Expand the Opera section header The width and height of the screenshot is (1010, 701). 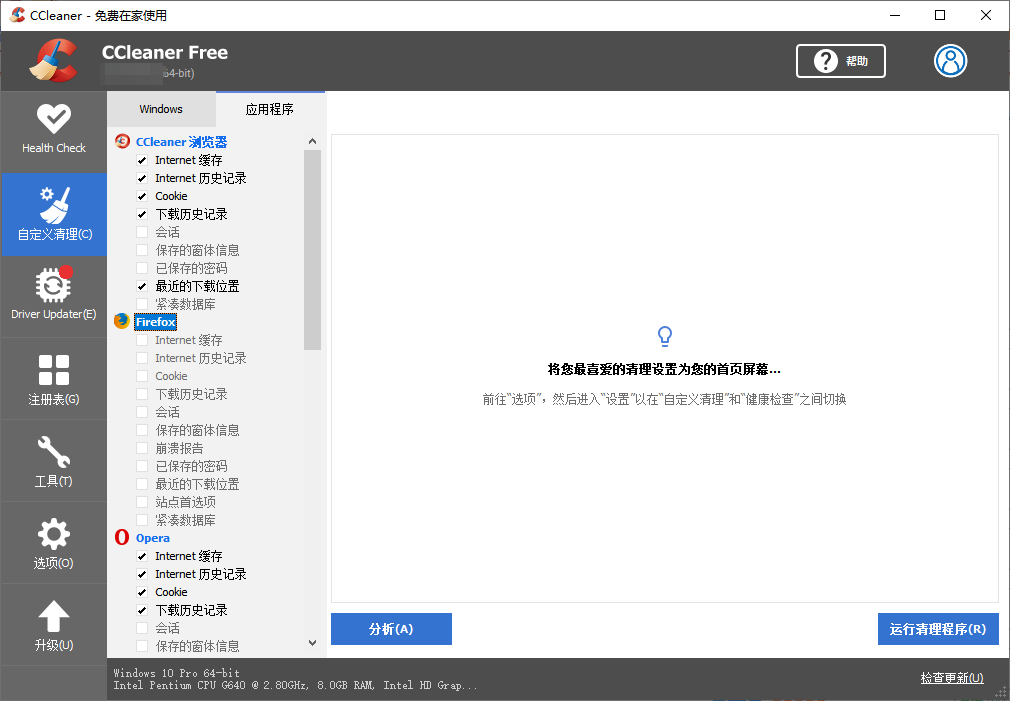152,537
